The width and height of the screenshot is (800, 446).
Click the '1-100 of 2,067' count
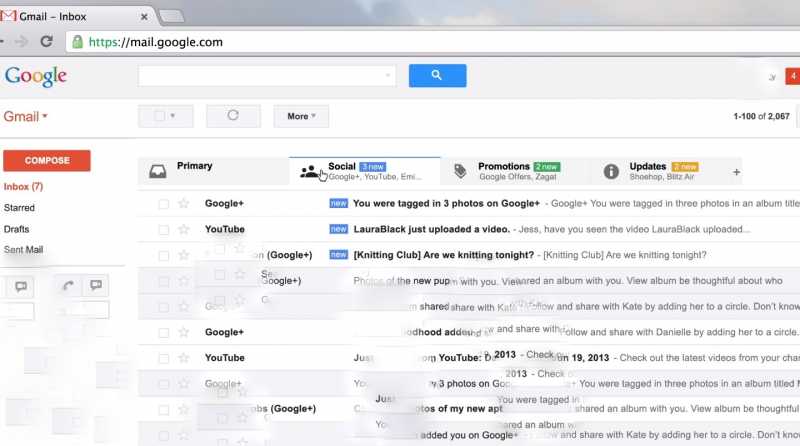(761, 116)
